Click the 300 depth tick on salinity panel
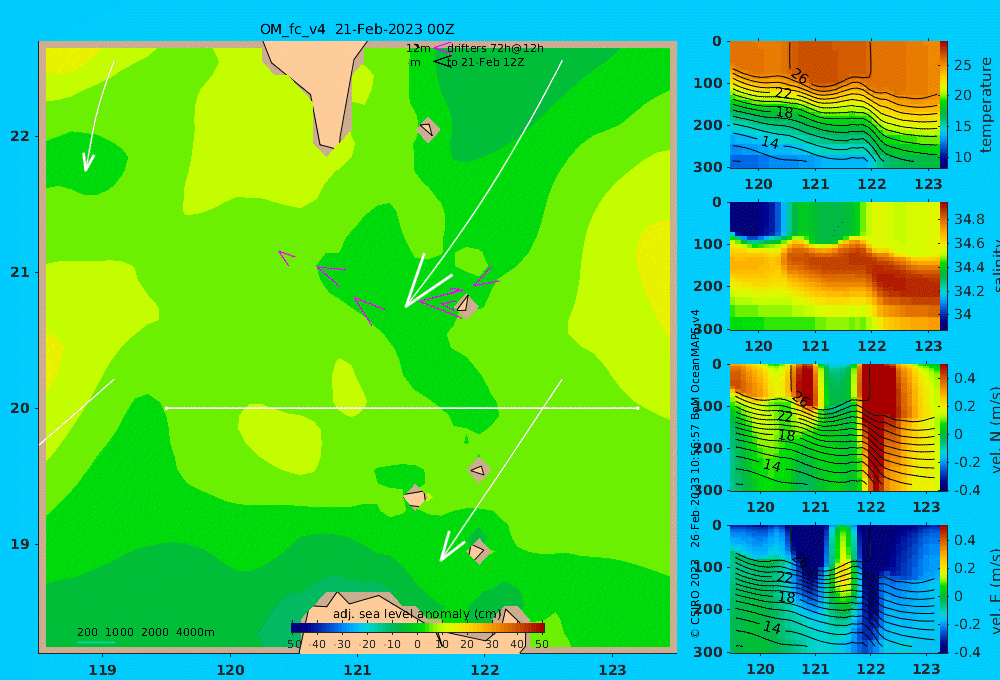Screen dimensions: 1000x680 pos(709,329)
